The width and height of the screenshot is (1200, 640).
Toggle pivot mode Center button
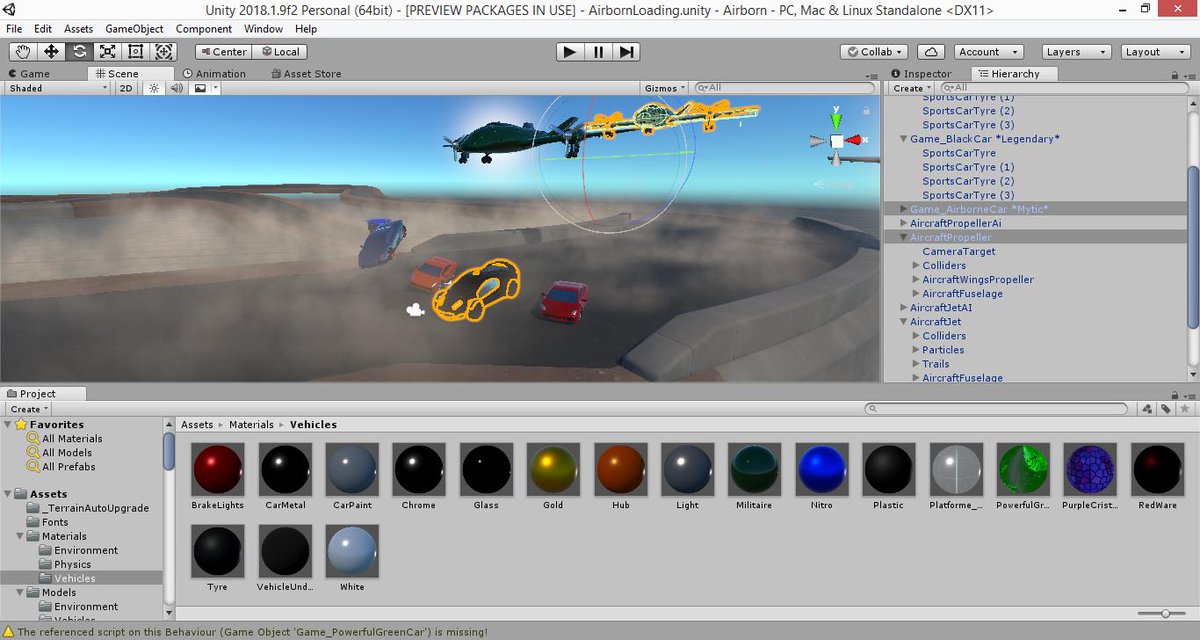click(x=222, y=52)
